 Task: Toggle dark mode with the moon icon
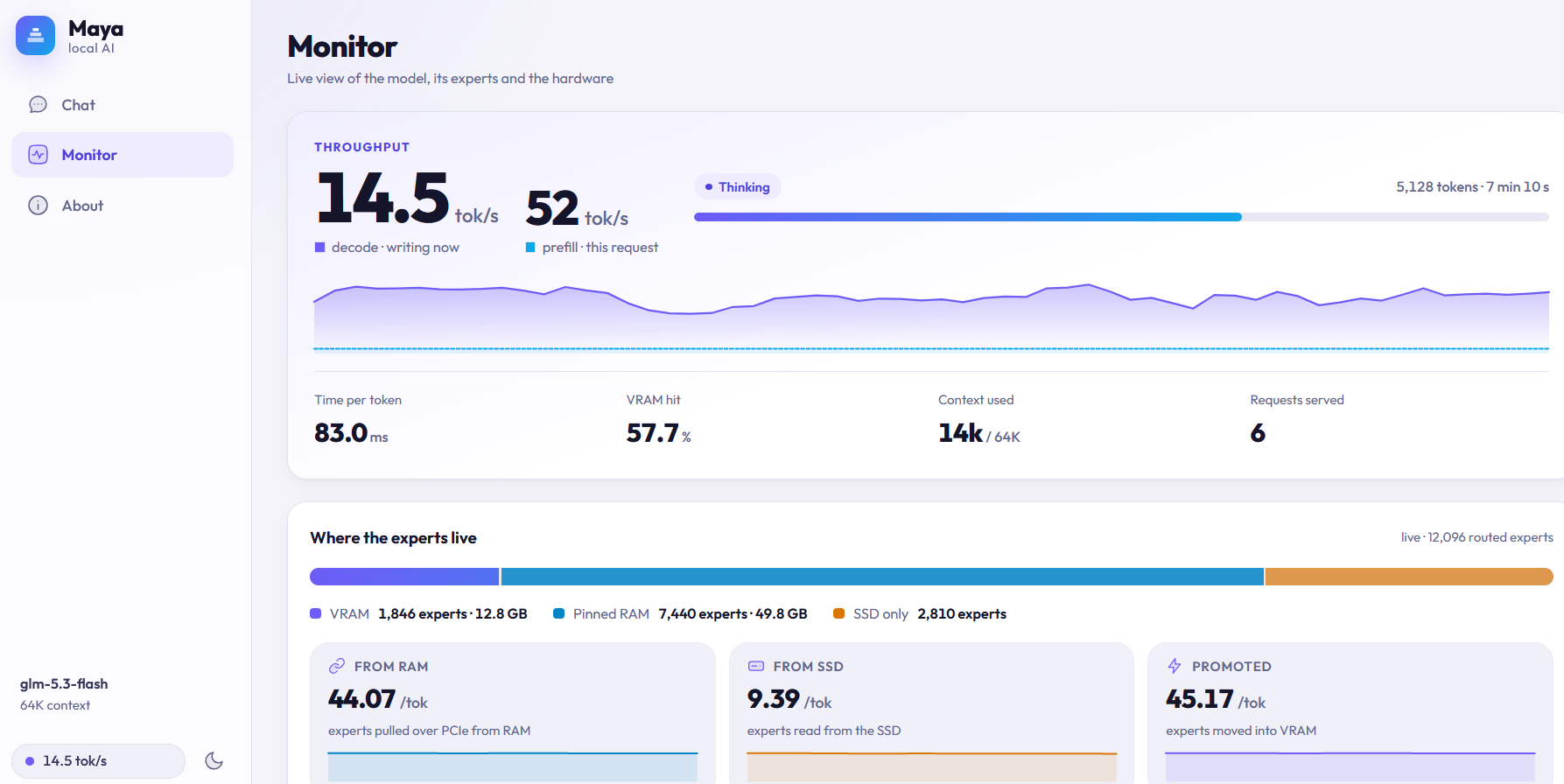tap(214, 760)
